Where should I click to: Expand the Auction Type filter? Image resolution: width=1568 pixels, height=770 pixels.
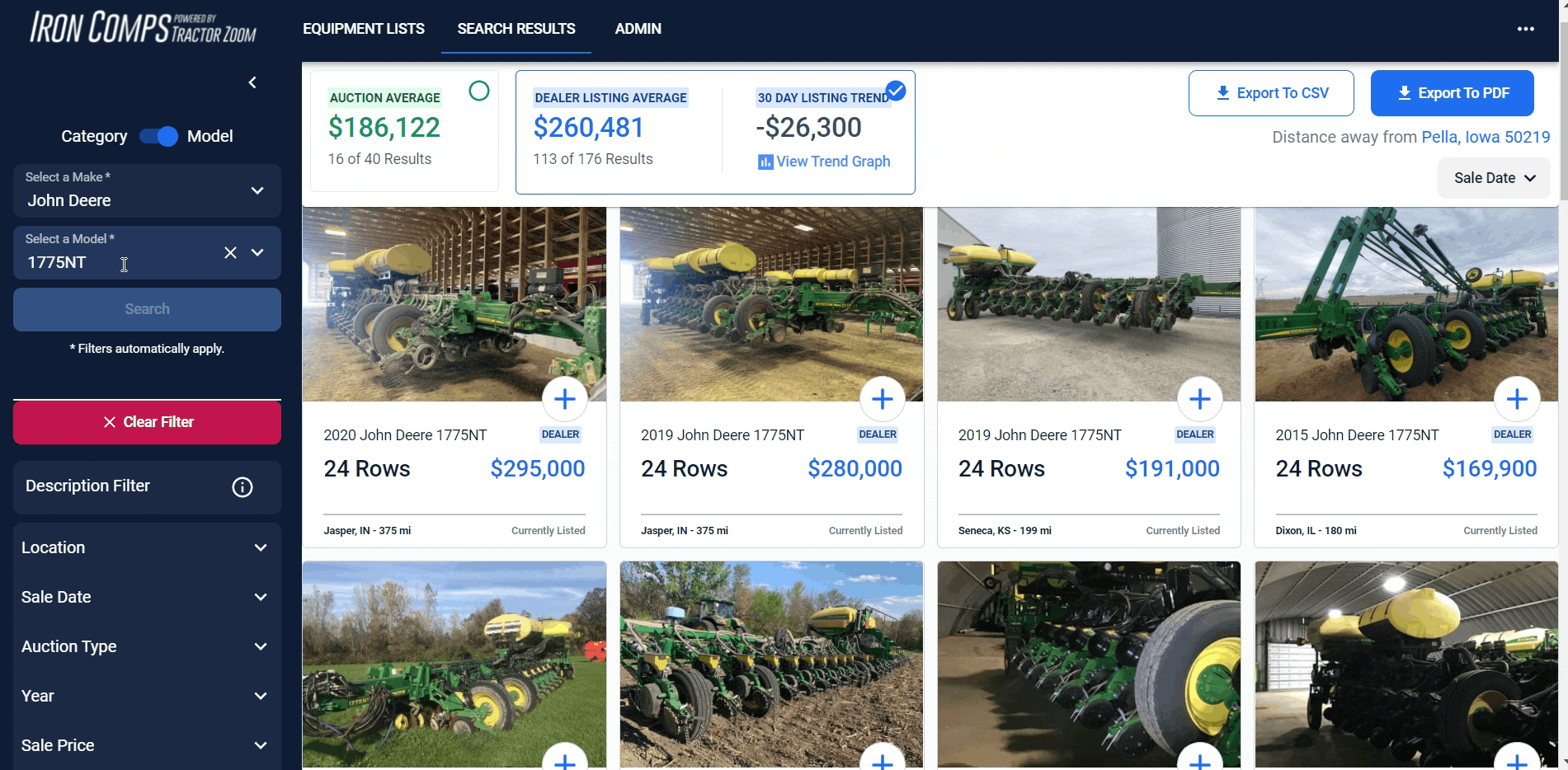[x=147, y=646]
